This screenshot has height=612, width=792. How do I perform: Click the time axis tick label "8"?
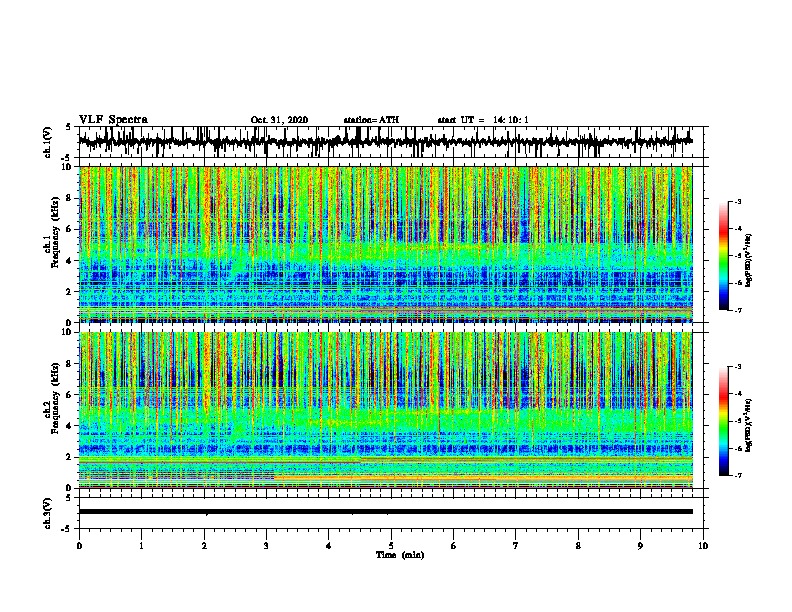(578, 546)
